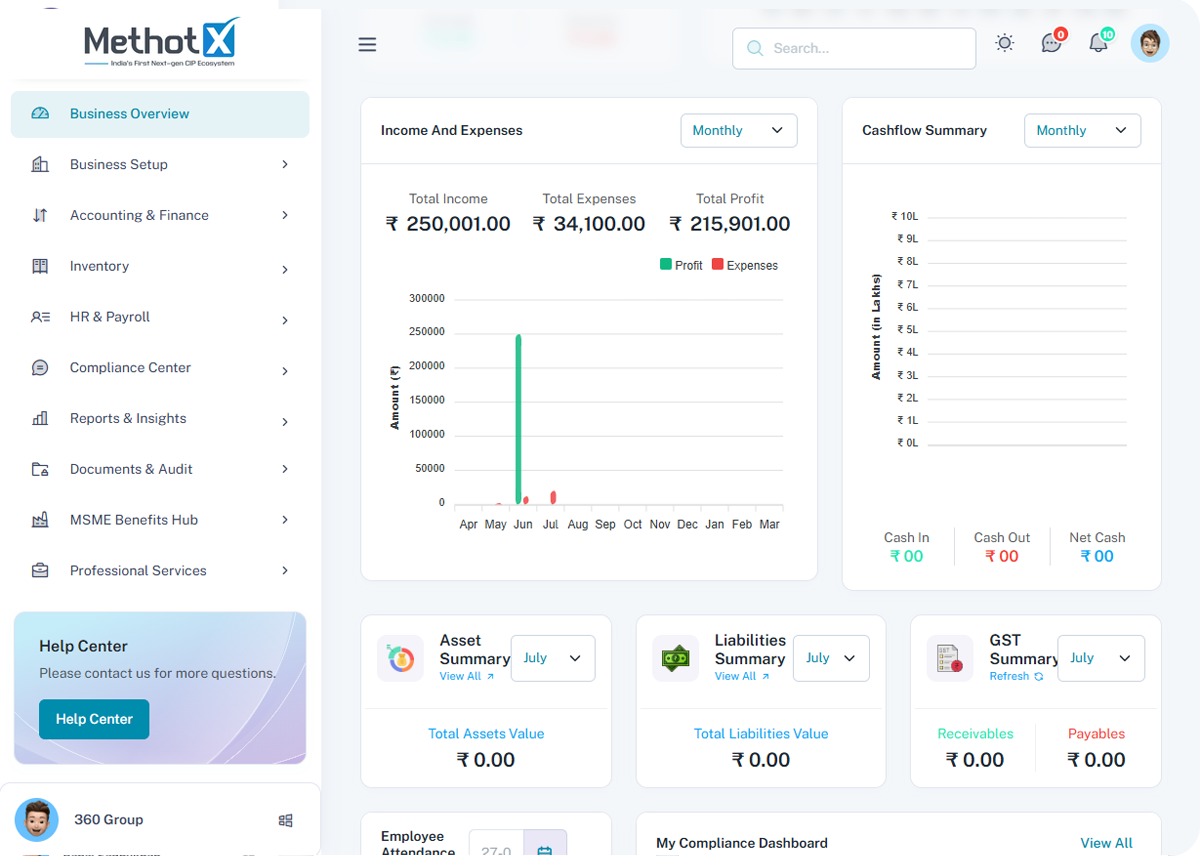This screenshot has height=858, width=1200.
Task: Click Total Income value ₹ 250,001.00
Action: click(448, 224)
